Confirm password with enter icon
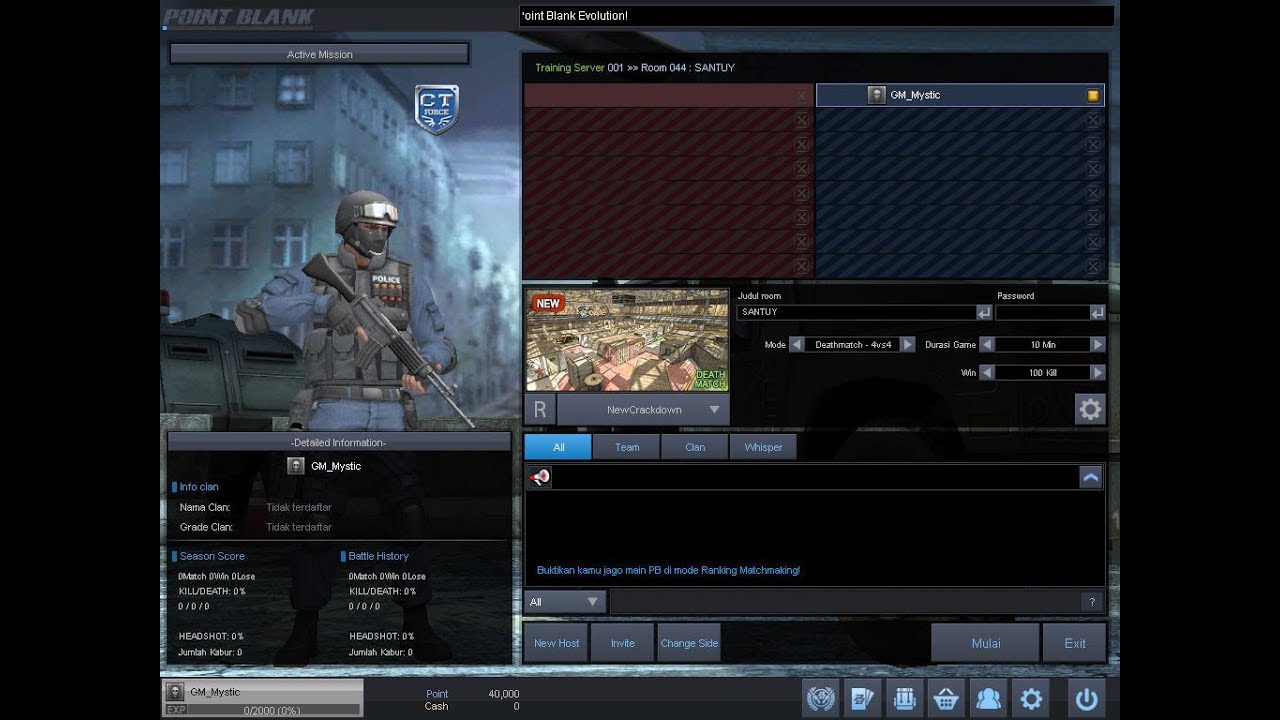Viewport: 1280px width, 720px height. tap(1098, 312)
